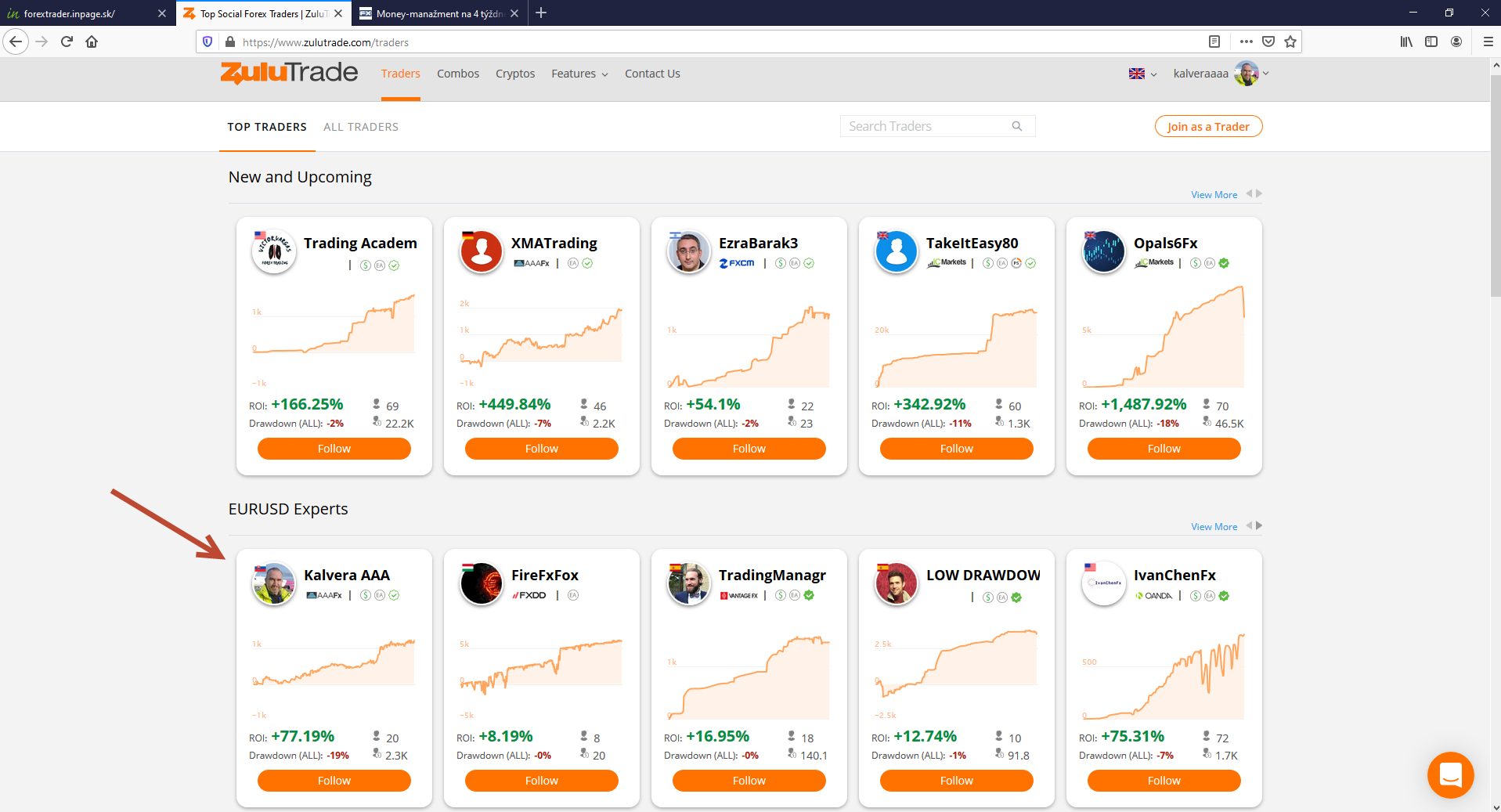View More in EURUSD Experts
This screenshot has height=812, width=1501.
coord(1214,527)
